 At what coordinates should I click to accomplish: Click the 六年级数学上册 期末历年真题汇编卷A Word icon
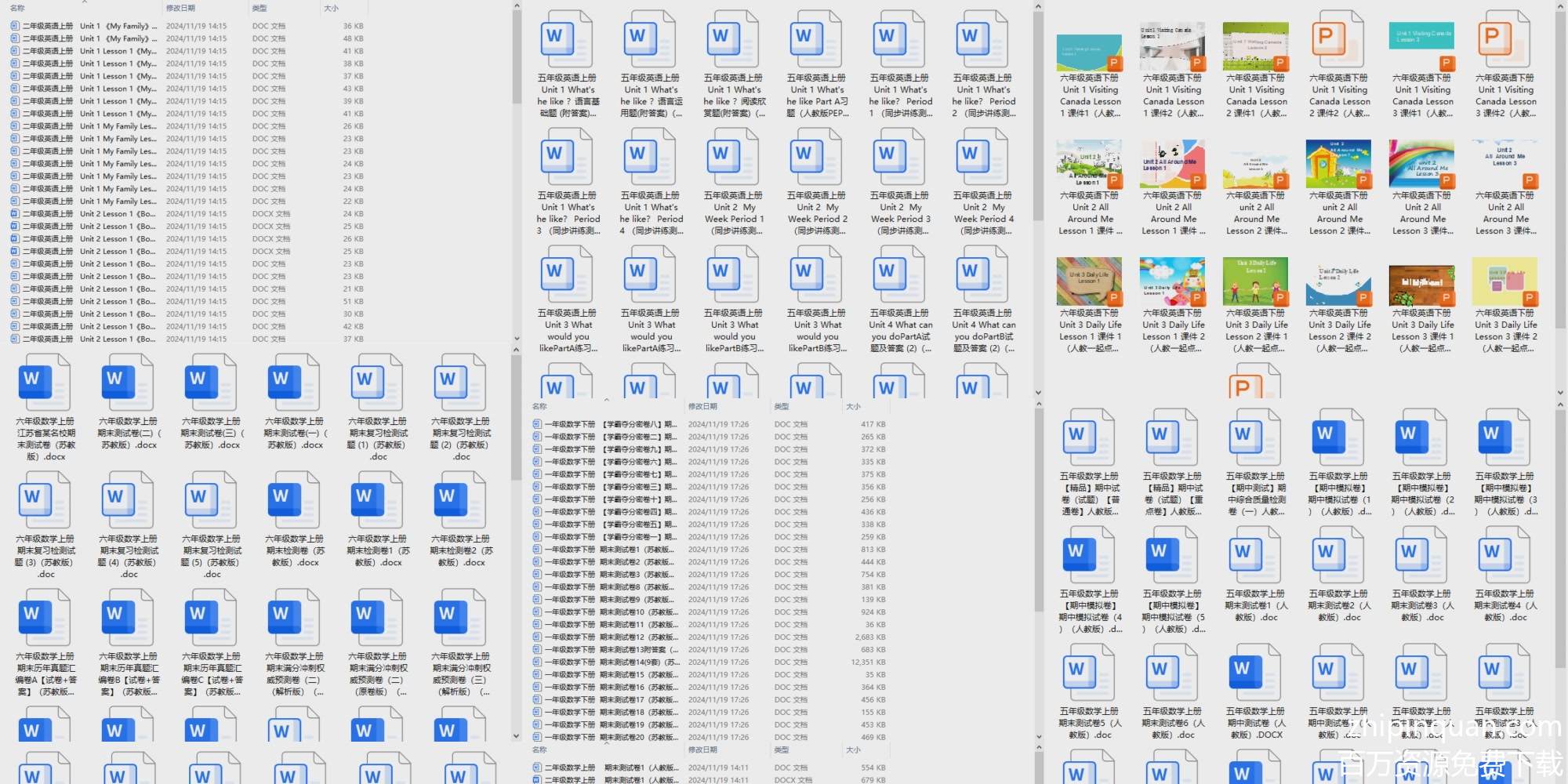pos(45,617)
